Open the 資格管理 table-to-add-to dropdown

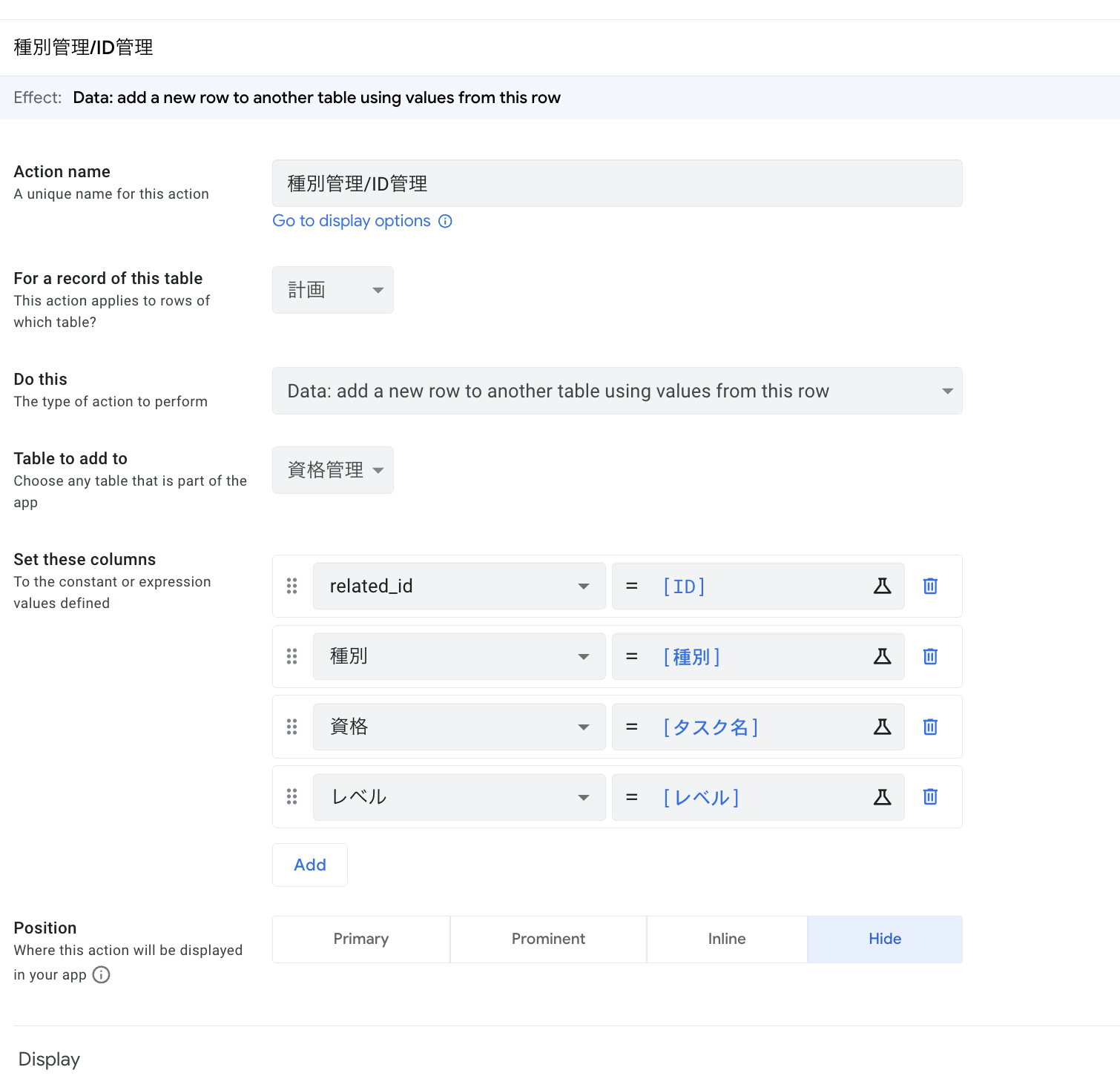click(x=333, y=470)
